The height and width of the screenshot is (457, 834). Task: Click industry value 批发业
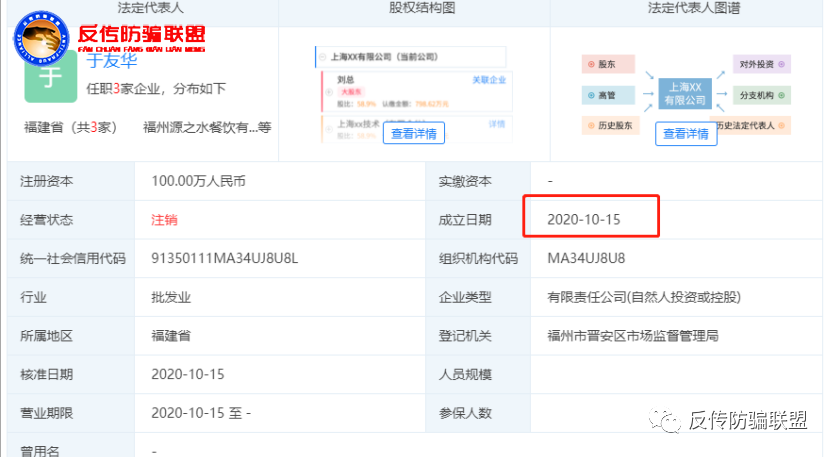171,297
